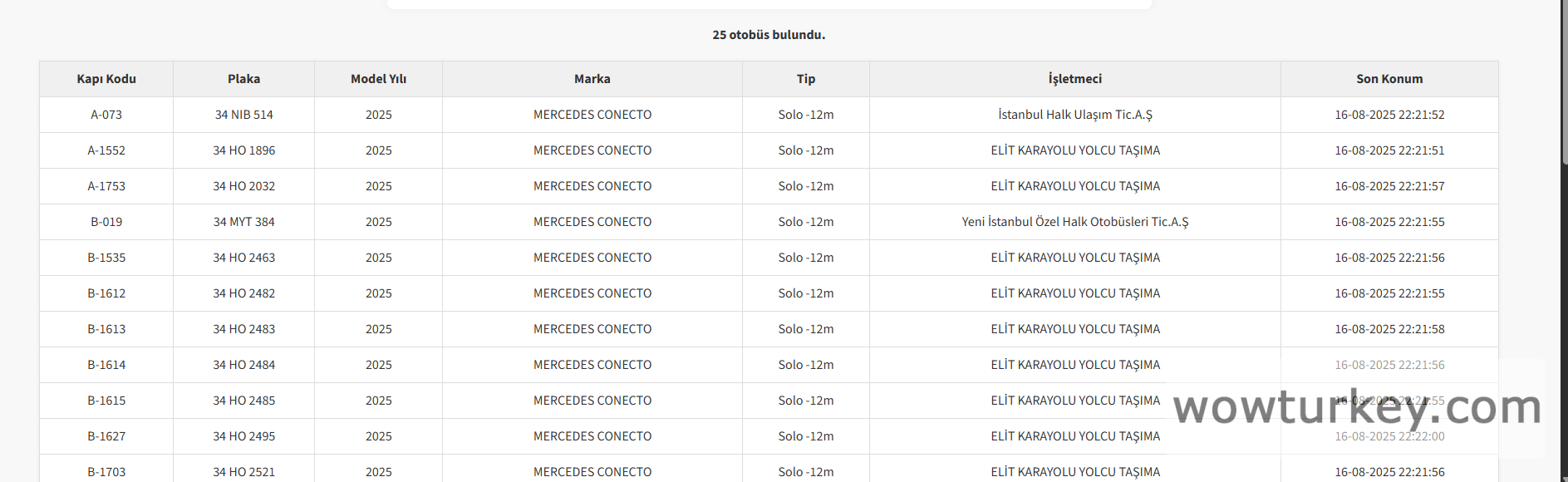Click the Kapı Kodu column header
The height and width of the screenshot is (482, 1568).
(106, 79)
